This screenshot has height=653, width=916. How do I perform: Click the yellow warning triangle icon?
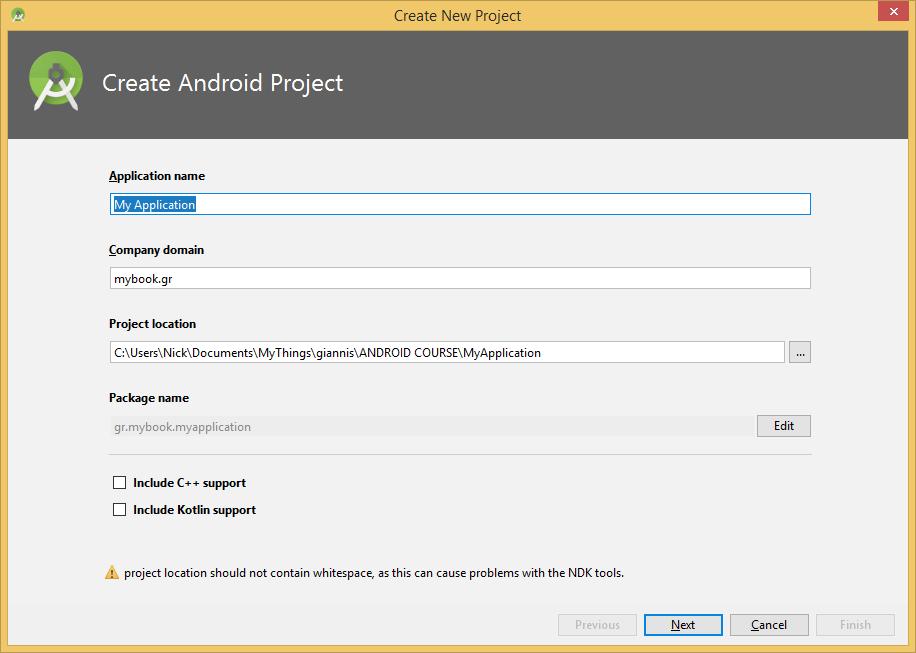[112, 573]
